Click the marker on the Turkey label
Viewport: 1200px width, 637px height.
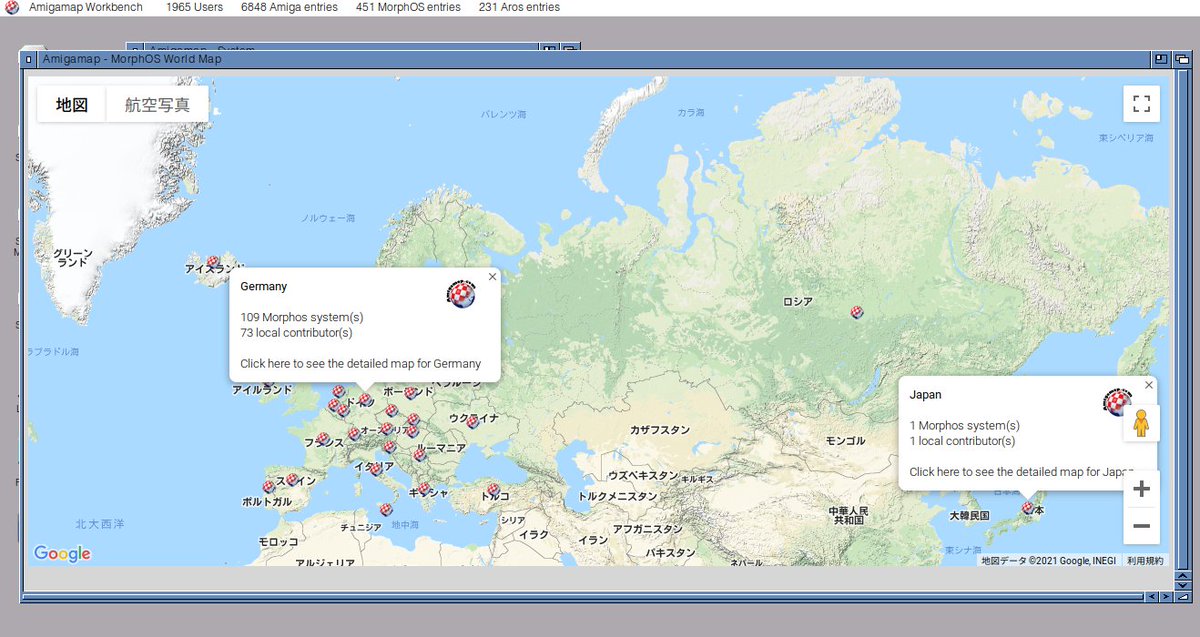click(493, 489)
